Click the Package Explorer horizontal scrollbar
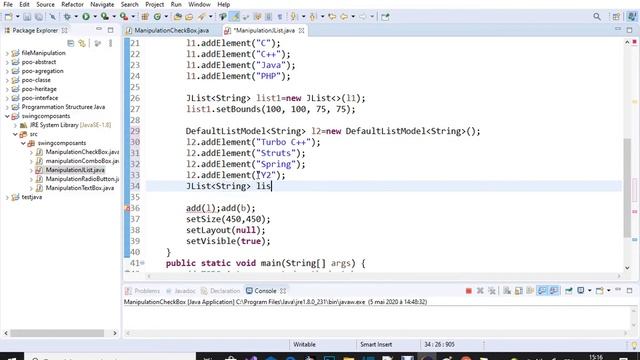 coord(57,333)
